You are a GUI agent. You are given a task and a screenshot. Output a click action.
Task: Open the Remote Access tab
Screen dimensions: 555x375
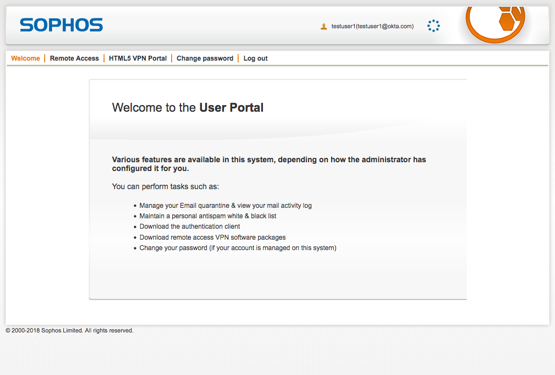click(74, 58)
